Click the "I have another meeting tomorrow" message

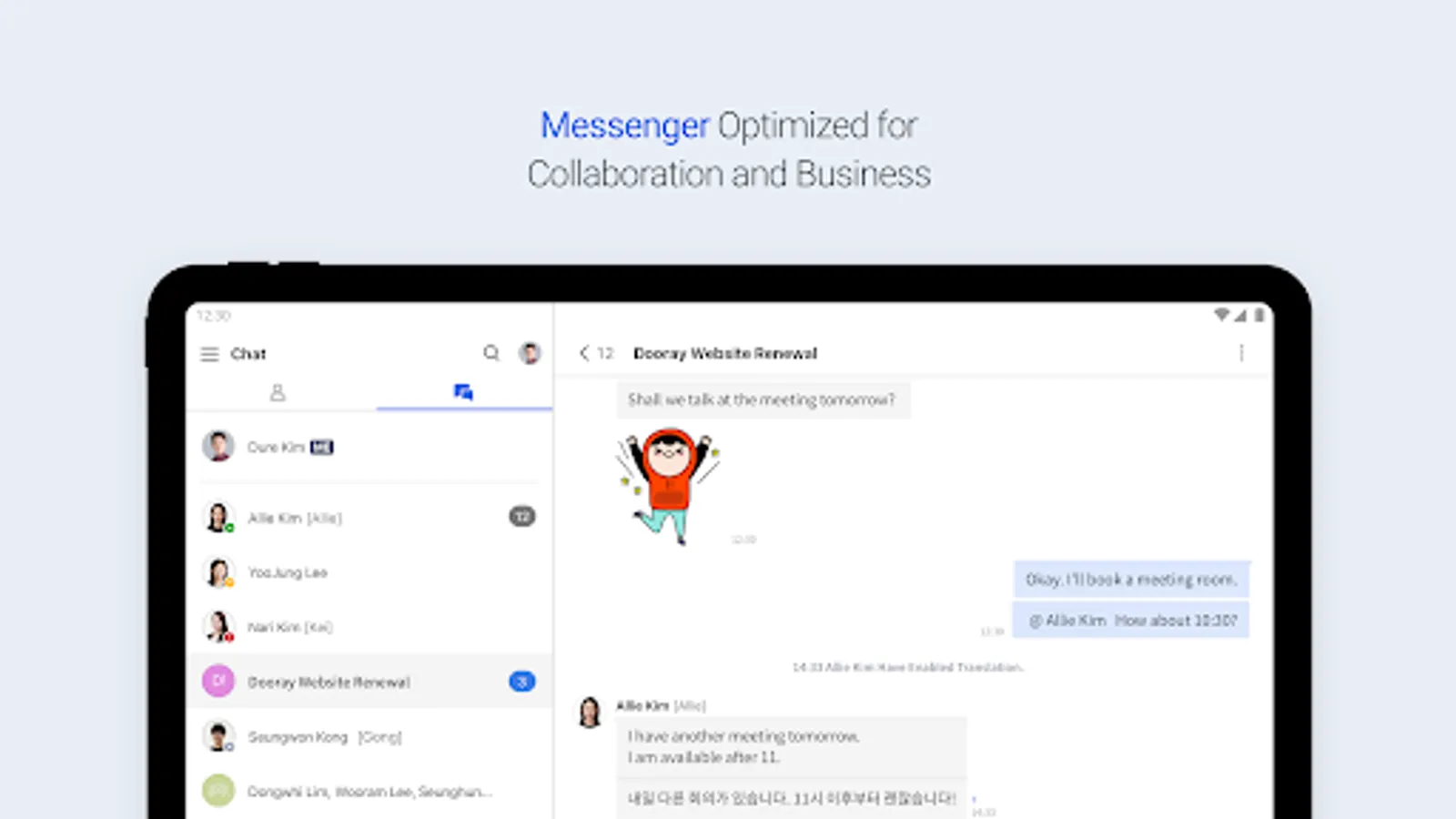pos(791,747)
